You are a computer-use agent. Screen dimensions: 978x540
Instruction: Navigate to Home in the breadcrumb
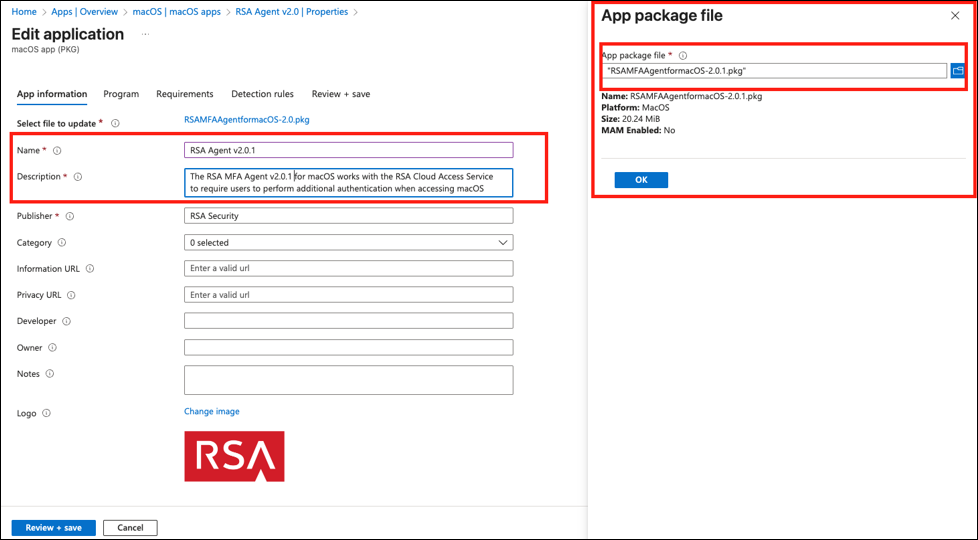(24, 12)
